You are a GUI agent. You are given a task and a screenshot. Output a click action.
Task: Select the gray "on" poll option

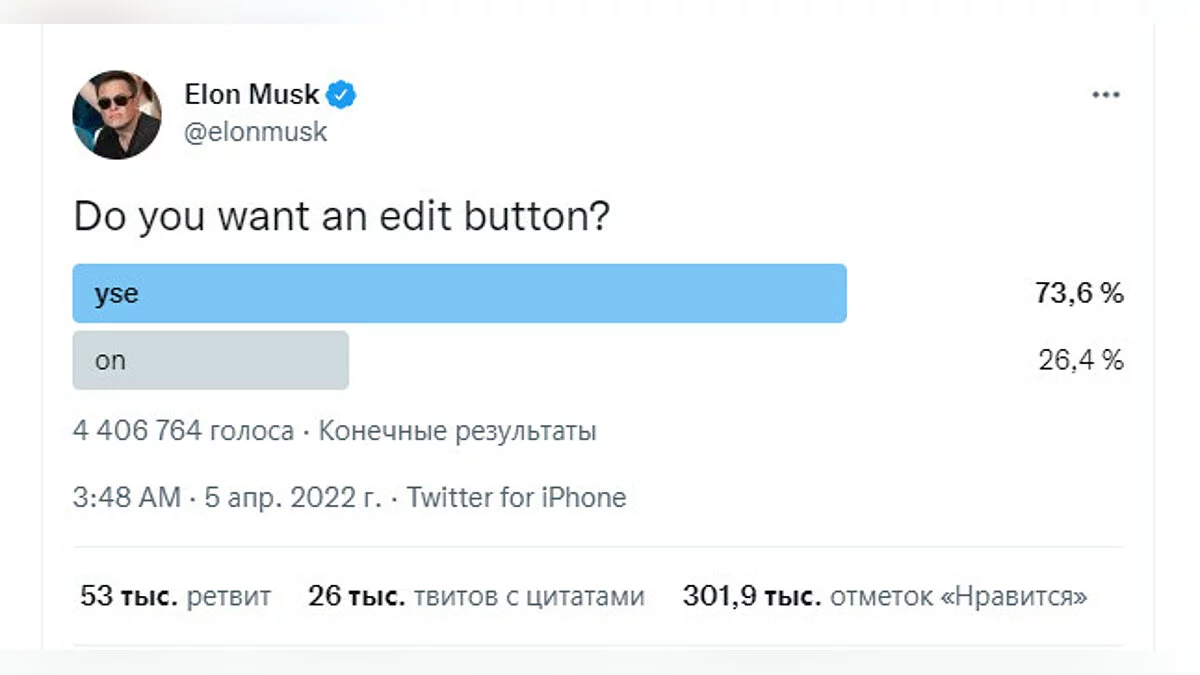coord(210,360)
